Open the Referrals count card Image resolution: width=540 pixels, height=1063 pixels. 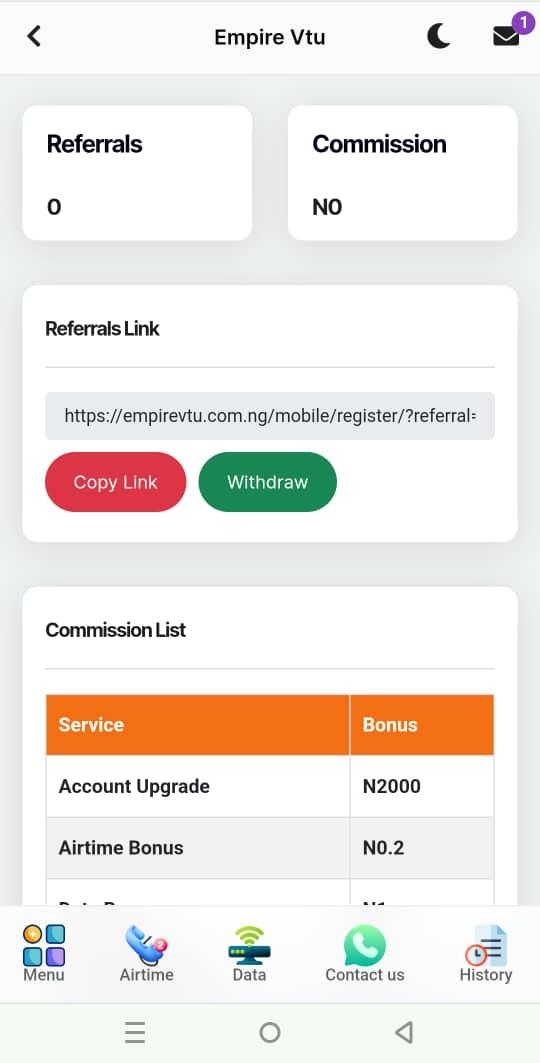click(138, 173)
